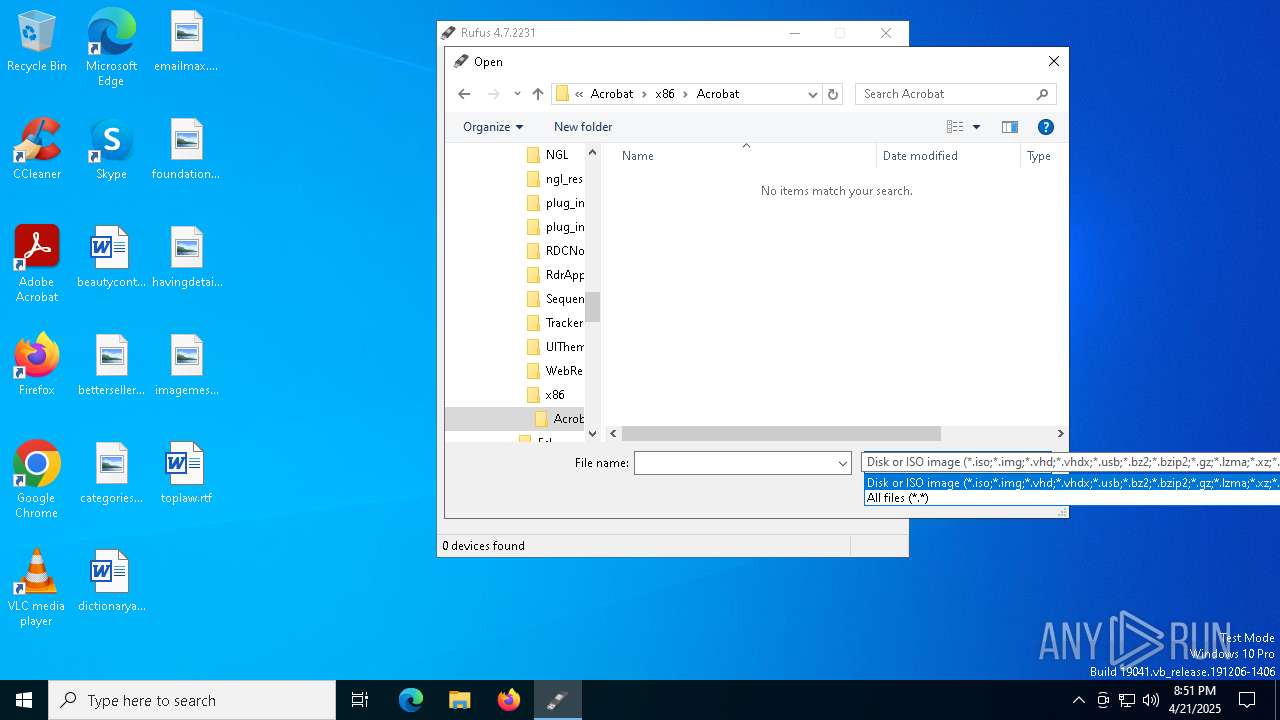The width and height of the screenshot is (1280, 720).
Task: Open Task View on the taskbar
Action: (x=360, y=700)
